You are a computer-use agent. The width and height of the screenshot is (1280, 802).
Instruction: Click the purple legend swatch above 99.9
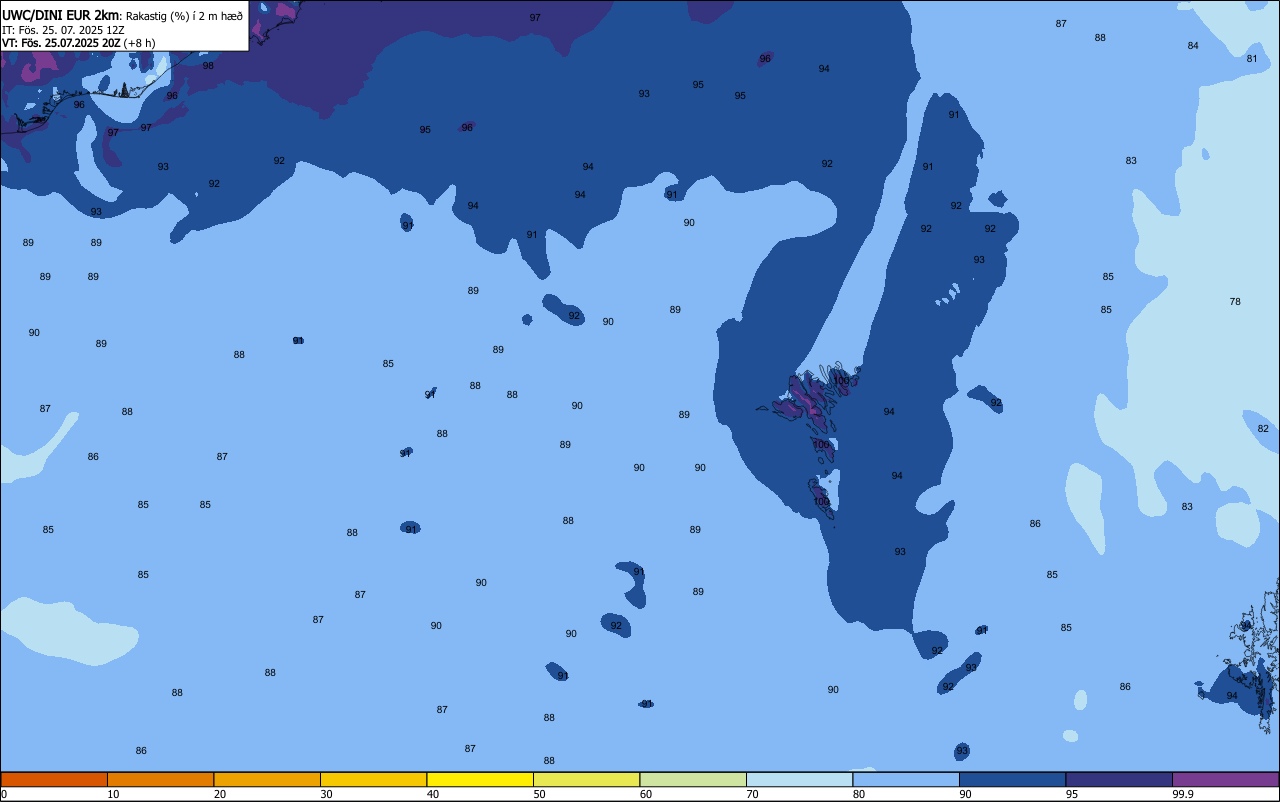(x=1225, y=779)
